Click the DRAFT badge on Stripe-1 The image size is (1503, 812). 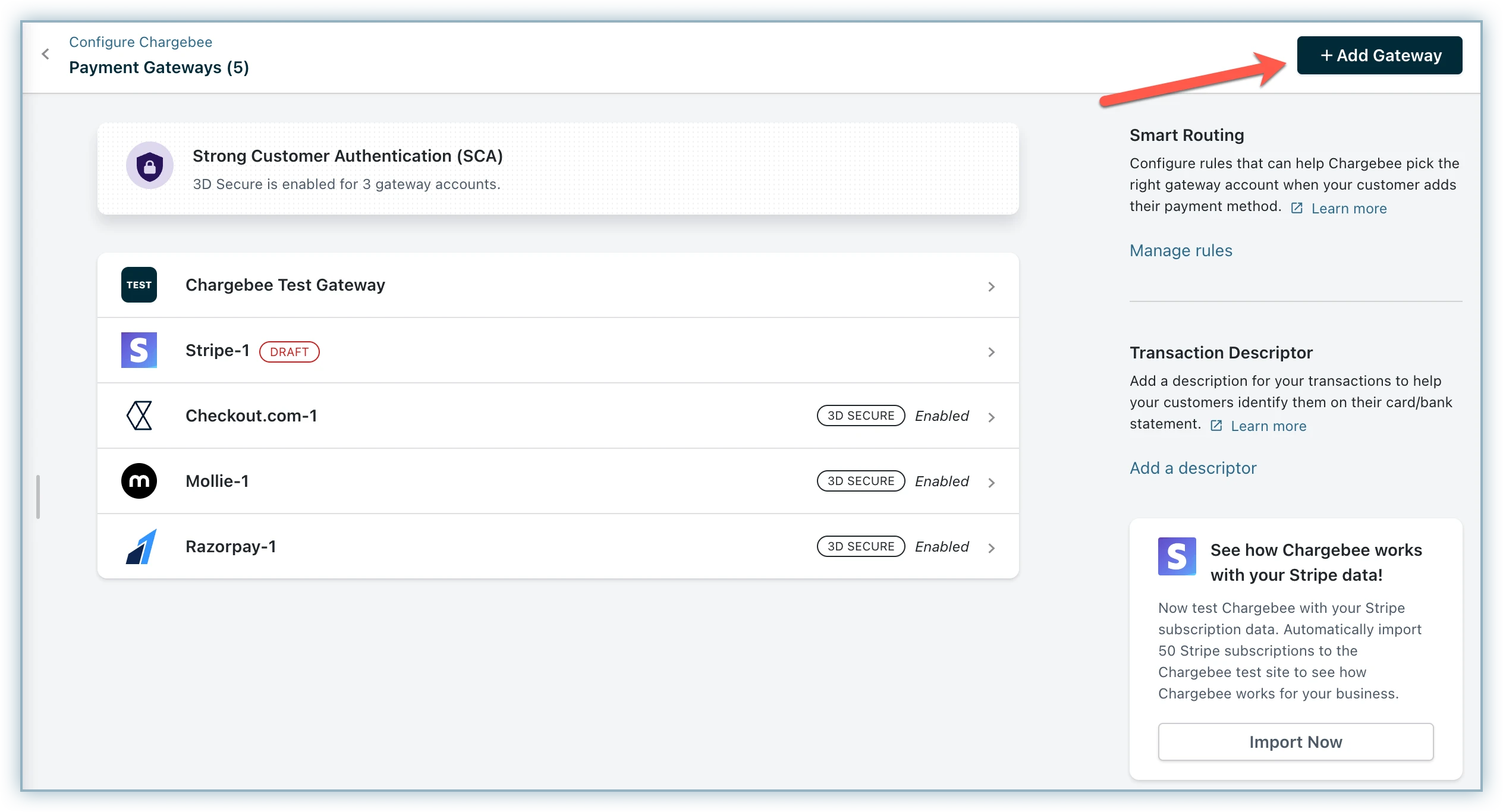(290, 352)
